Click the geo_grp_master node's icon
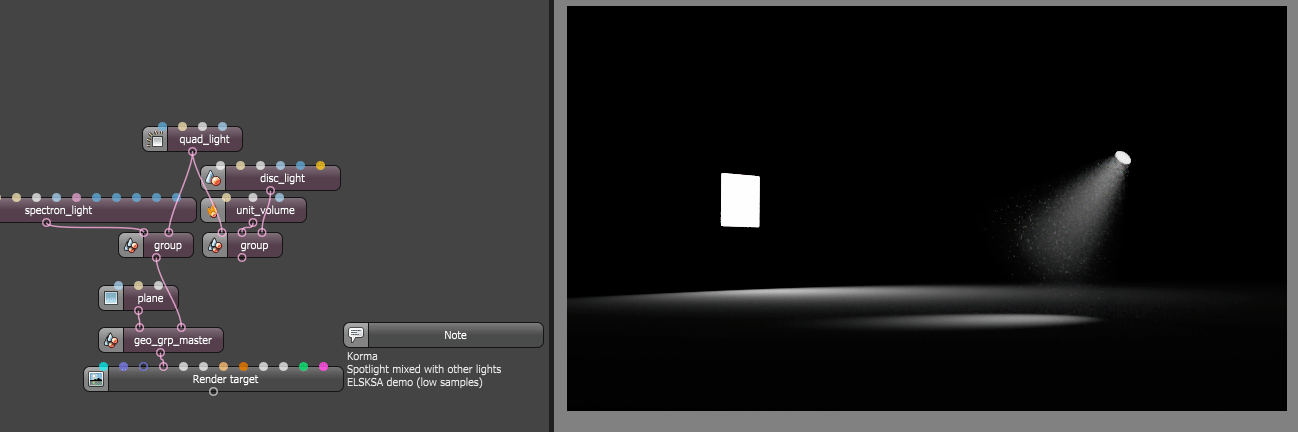Image resolution: width=1298 pixels, height=432 pixels. [x=111, y=340]
